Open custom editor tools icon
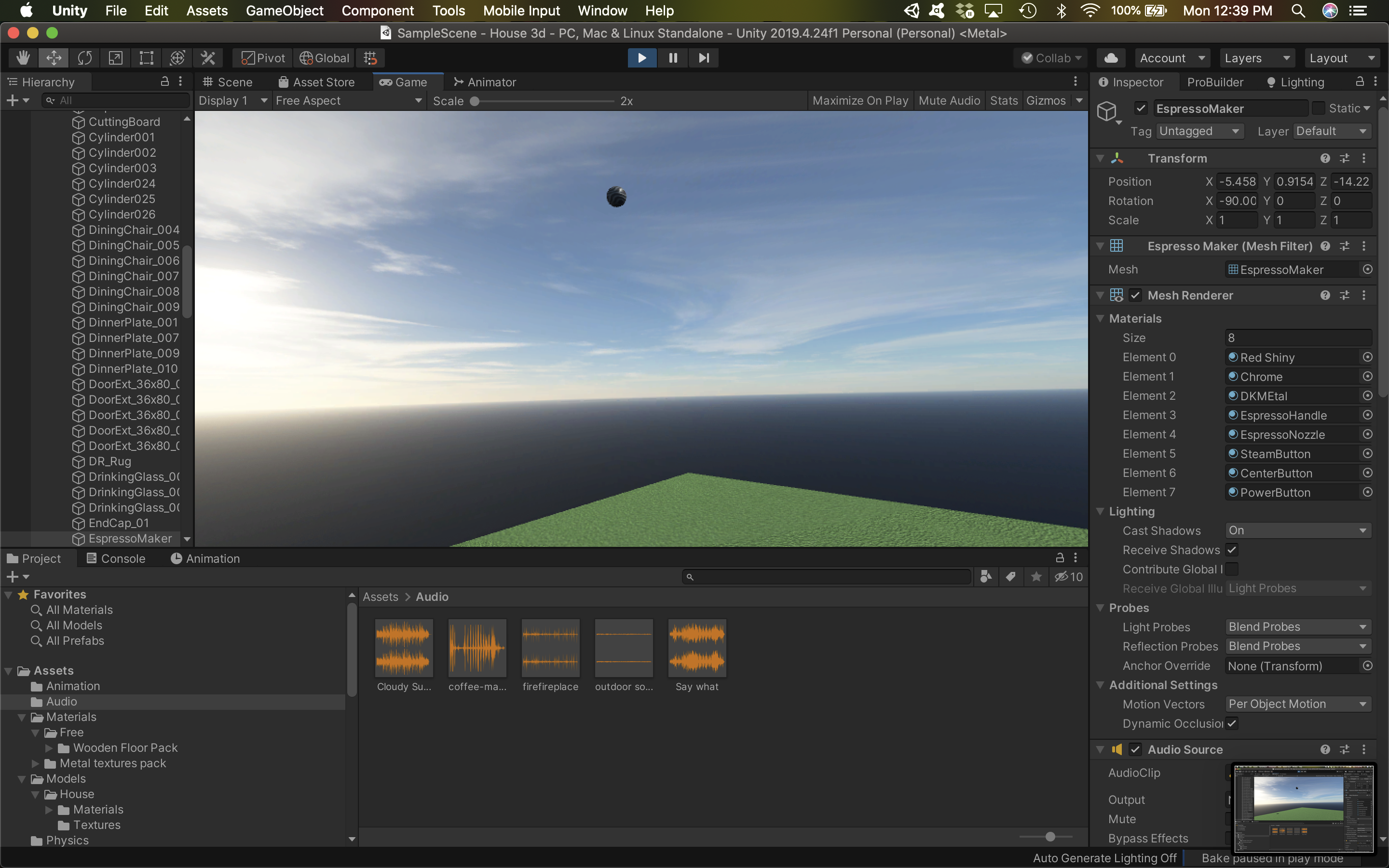This screenshot has width=1389, height=868. [208, 58]
